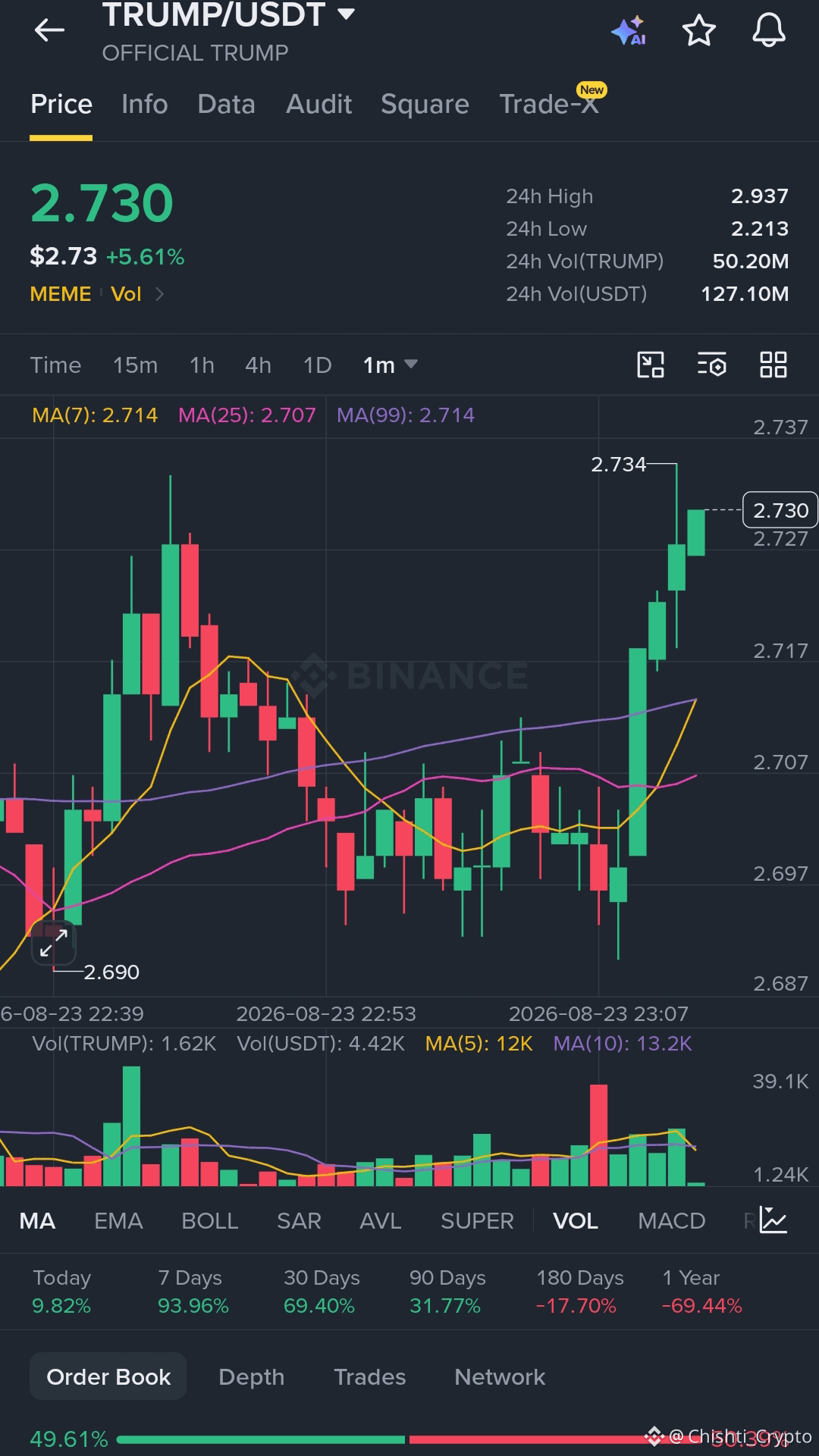Click the 24h Vol(USDT) value 127.10M
Viewport: 819px width, 1456px height.
pos(745,294)
